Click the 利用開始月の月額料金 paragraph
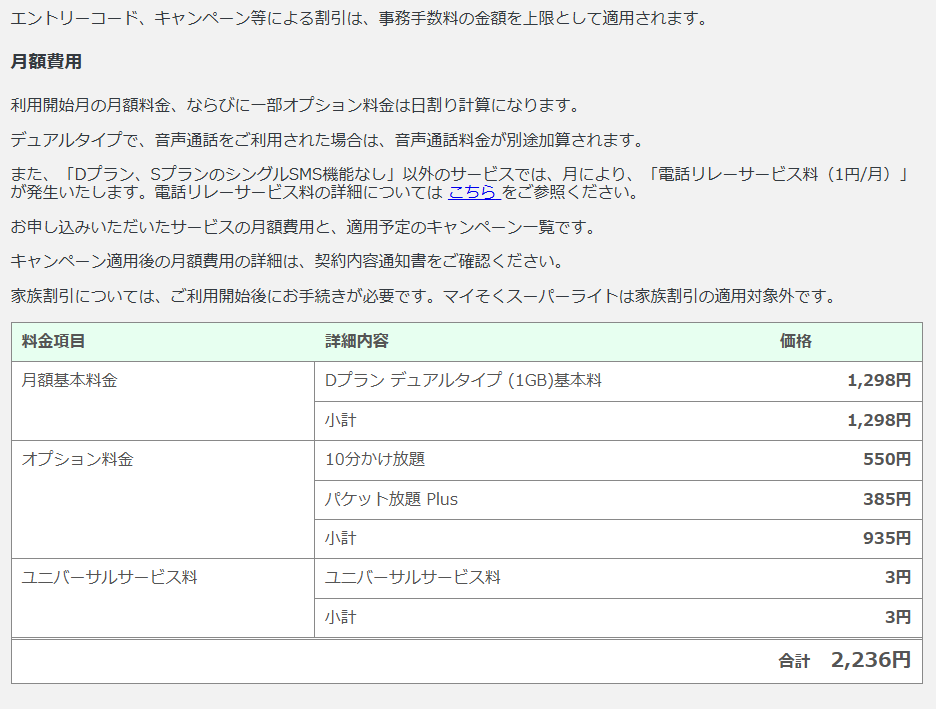 click(296, 106)
